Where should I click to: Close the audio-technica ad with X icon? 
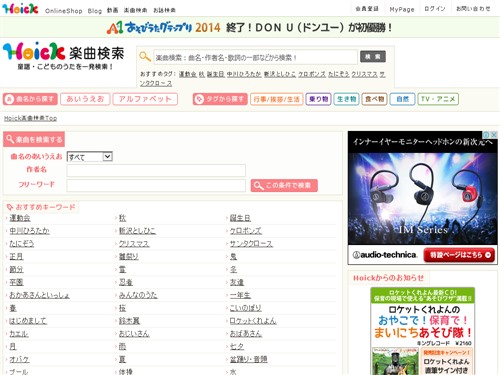494,135
